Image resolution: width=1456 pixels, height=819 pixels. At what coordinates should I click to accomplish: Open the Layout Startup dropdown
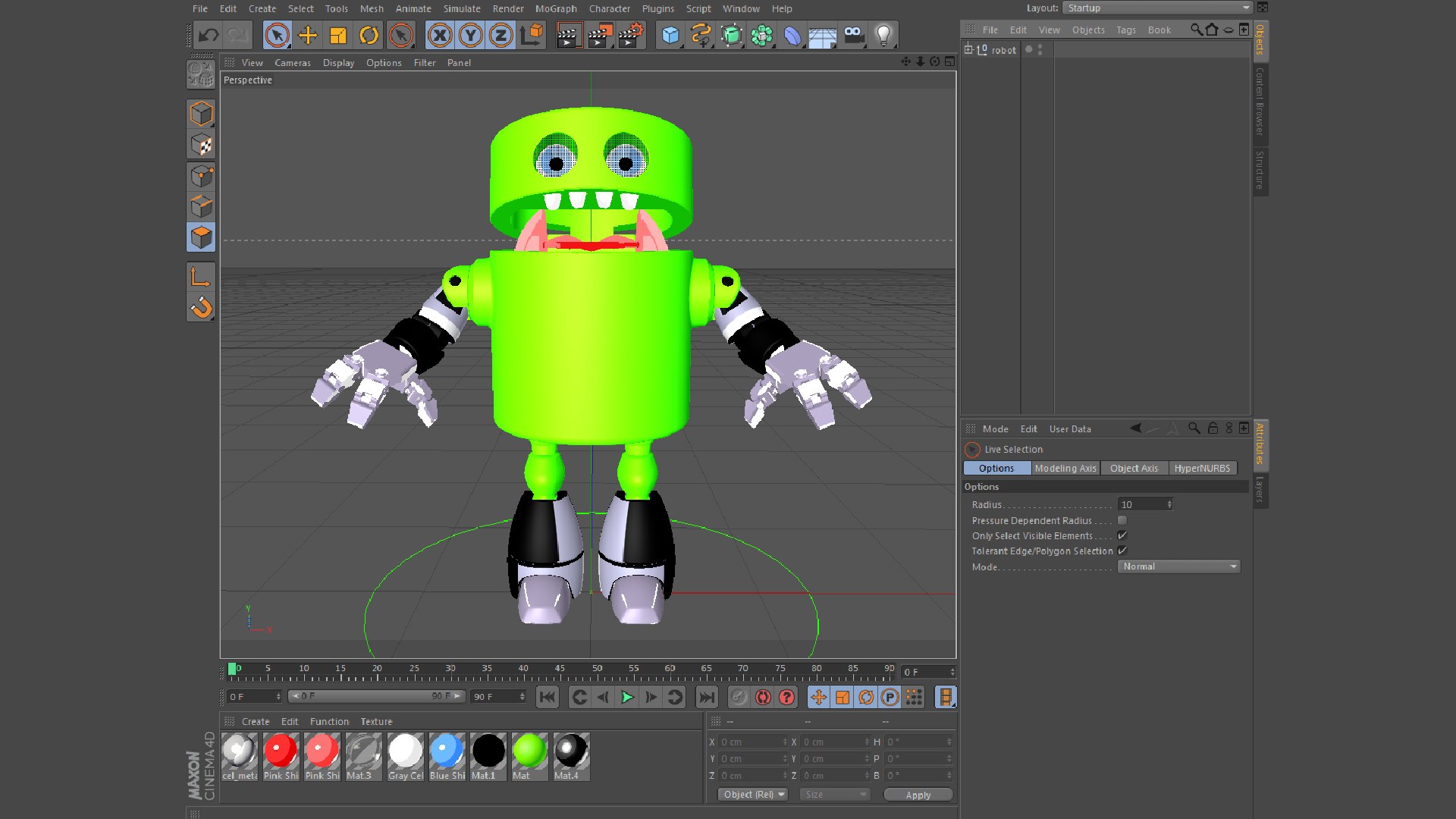click(x=1157, y=8)
